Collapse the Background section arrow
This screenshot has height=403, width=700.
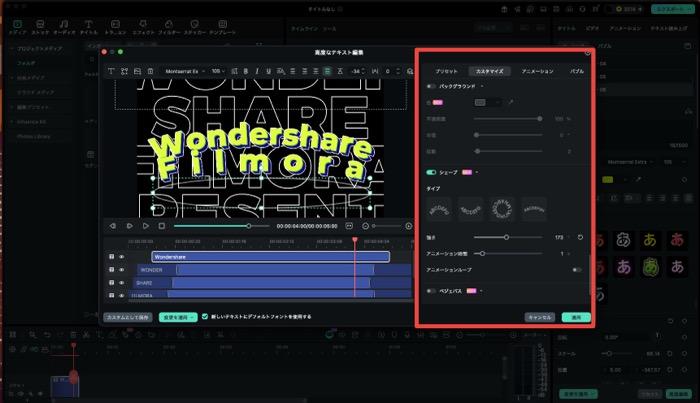pos(482,86)
